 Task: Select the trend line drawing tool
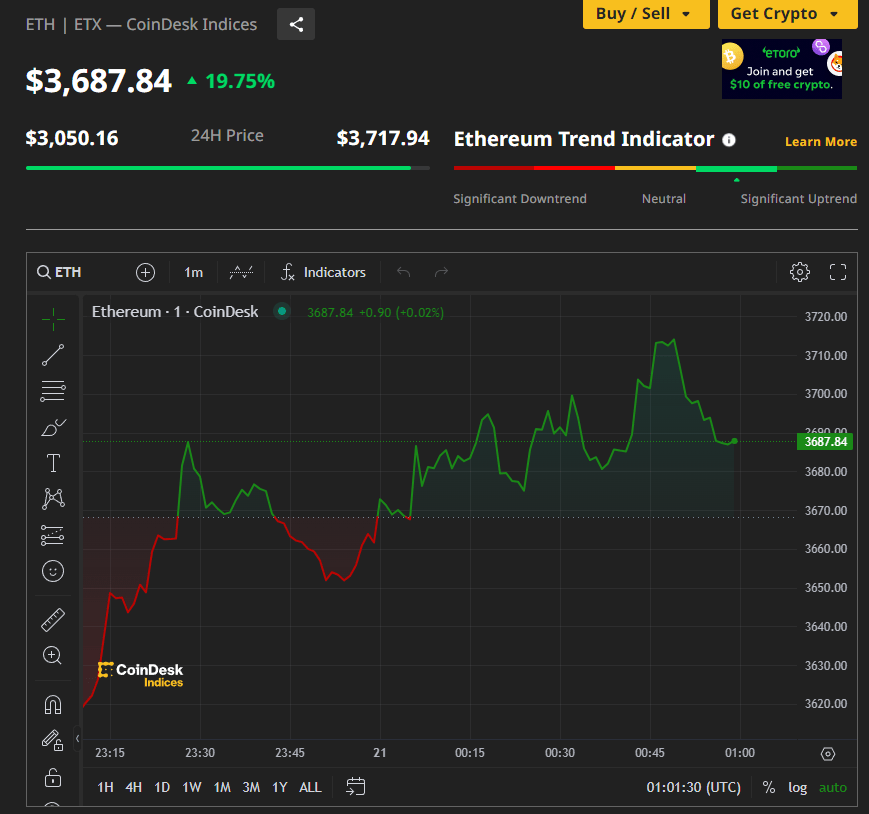pyautogui.click(x=53, y=355)
